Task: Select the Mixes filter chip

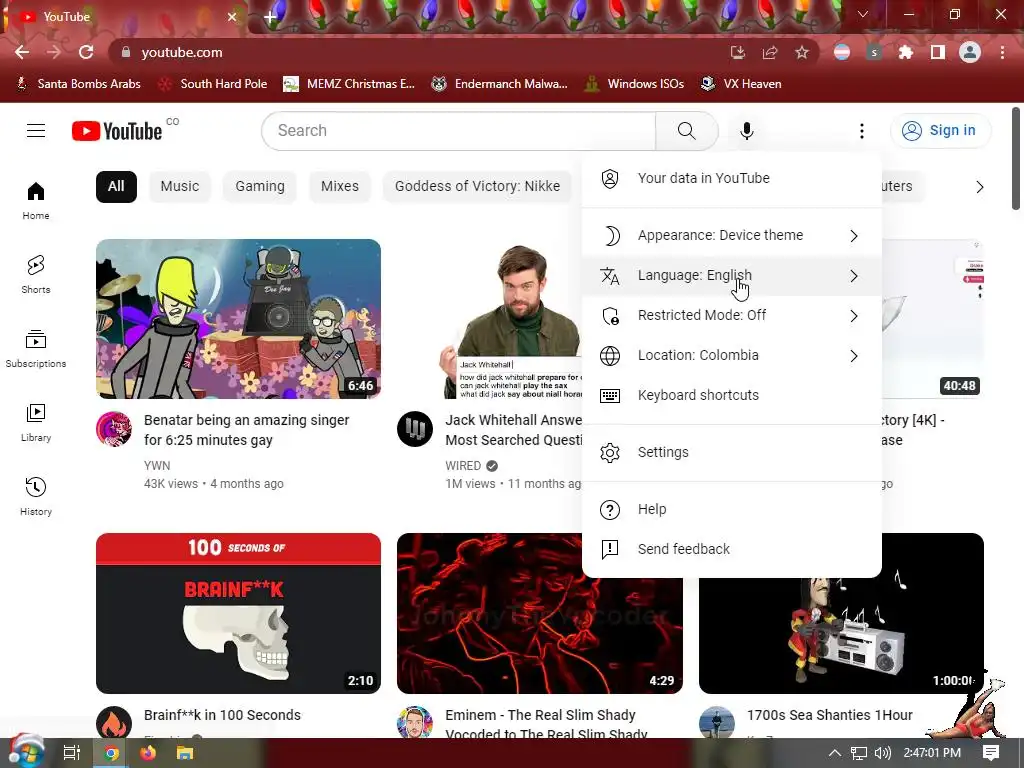Action: (340, 187)
